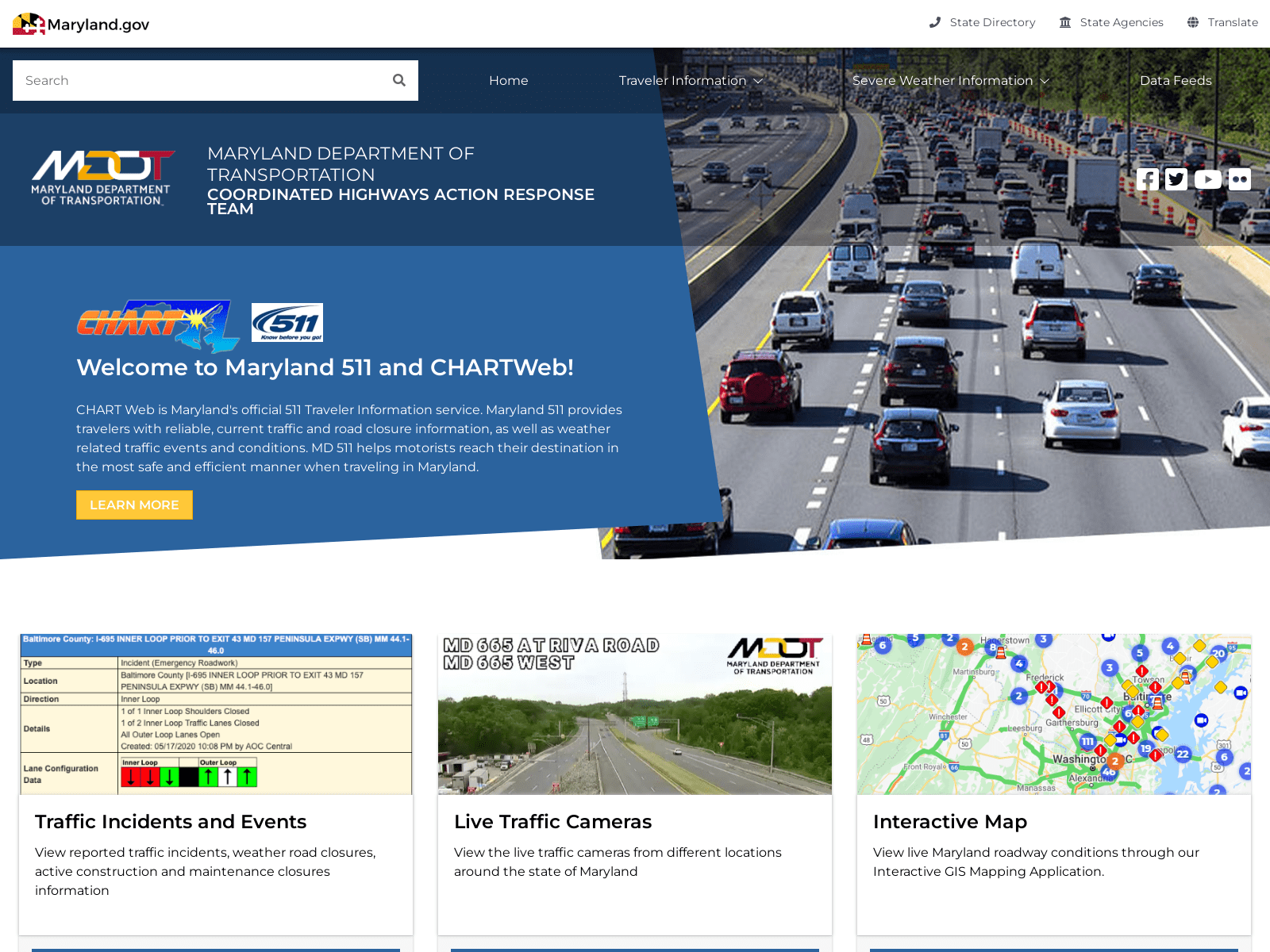1270x952 pixels.
Task: Open the Traveler Information menu
Action: tap(683, 80)
